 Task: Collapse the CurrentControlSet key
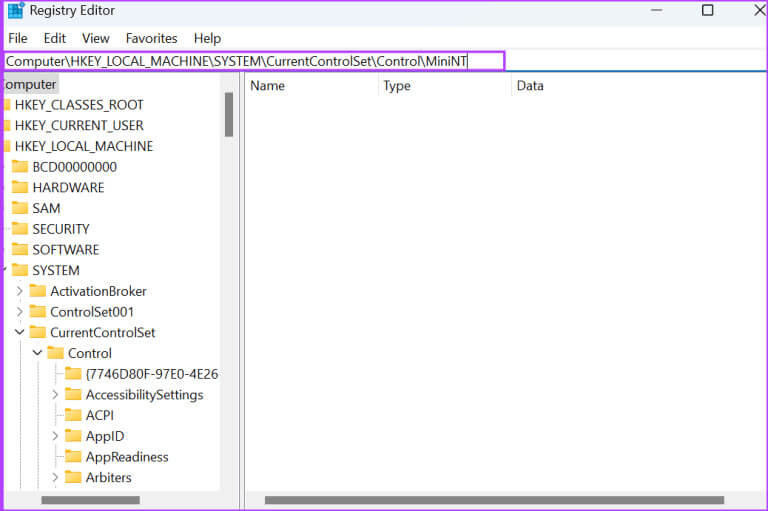(x=20, y=332)
